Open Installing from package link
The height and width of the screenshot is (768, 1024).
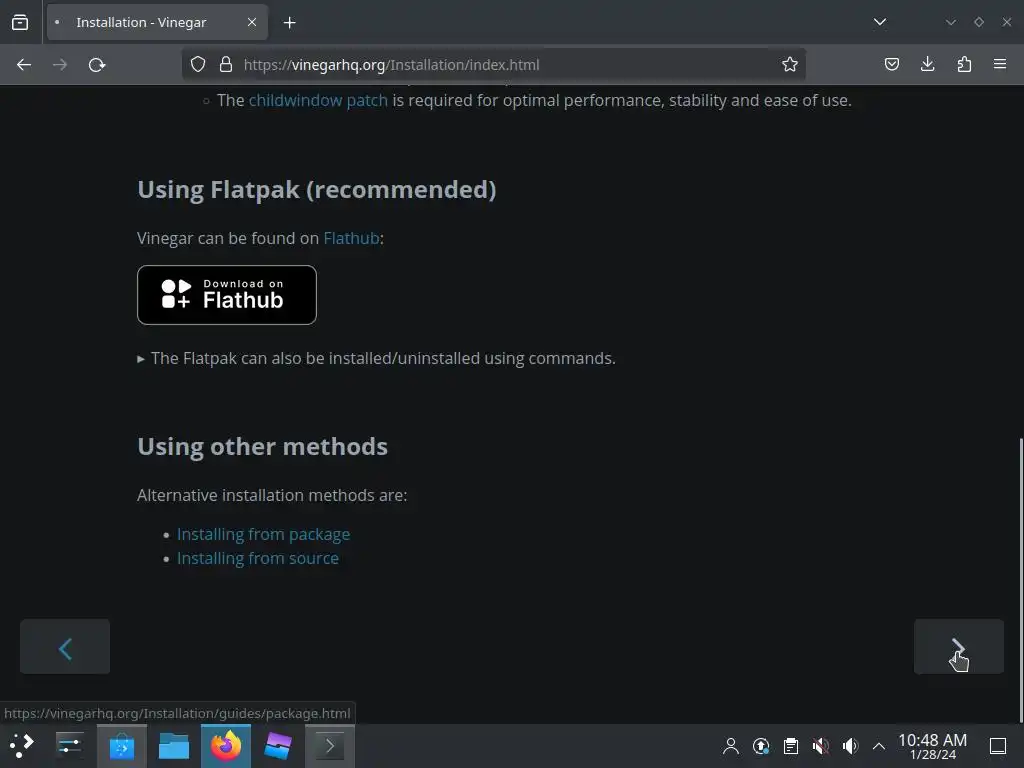point(263,534)
